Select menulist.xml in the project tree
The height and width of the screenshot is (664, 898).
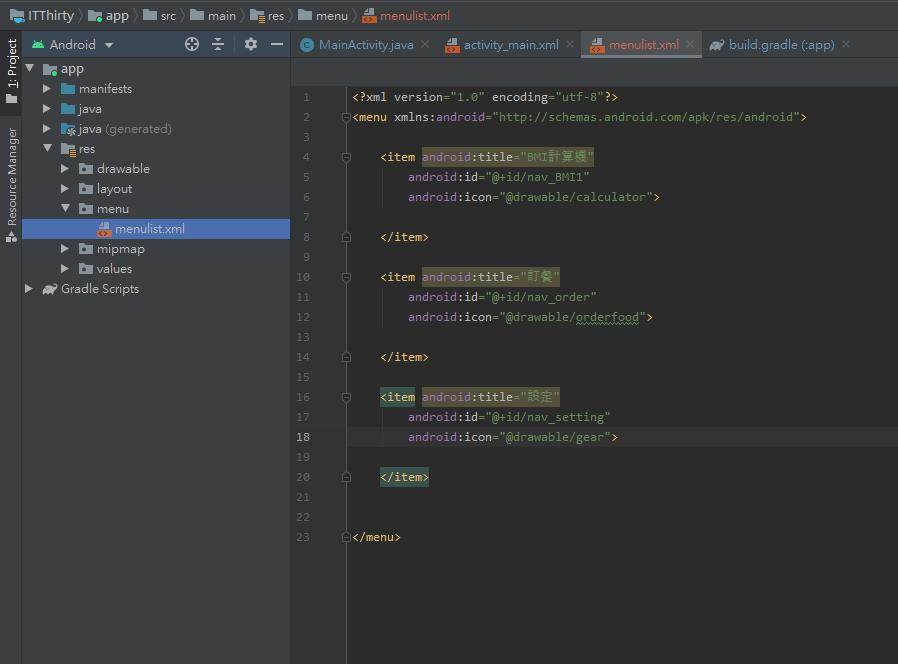[149, 229]
